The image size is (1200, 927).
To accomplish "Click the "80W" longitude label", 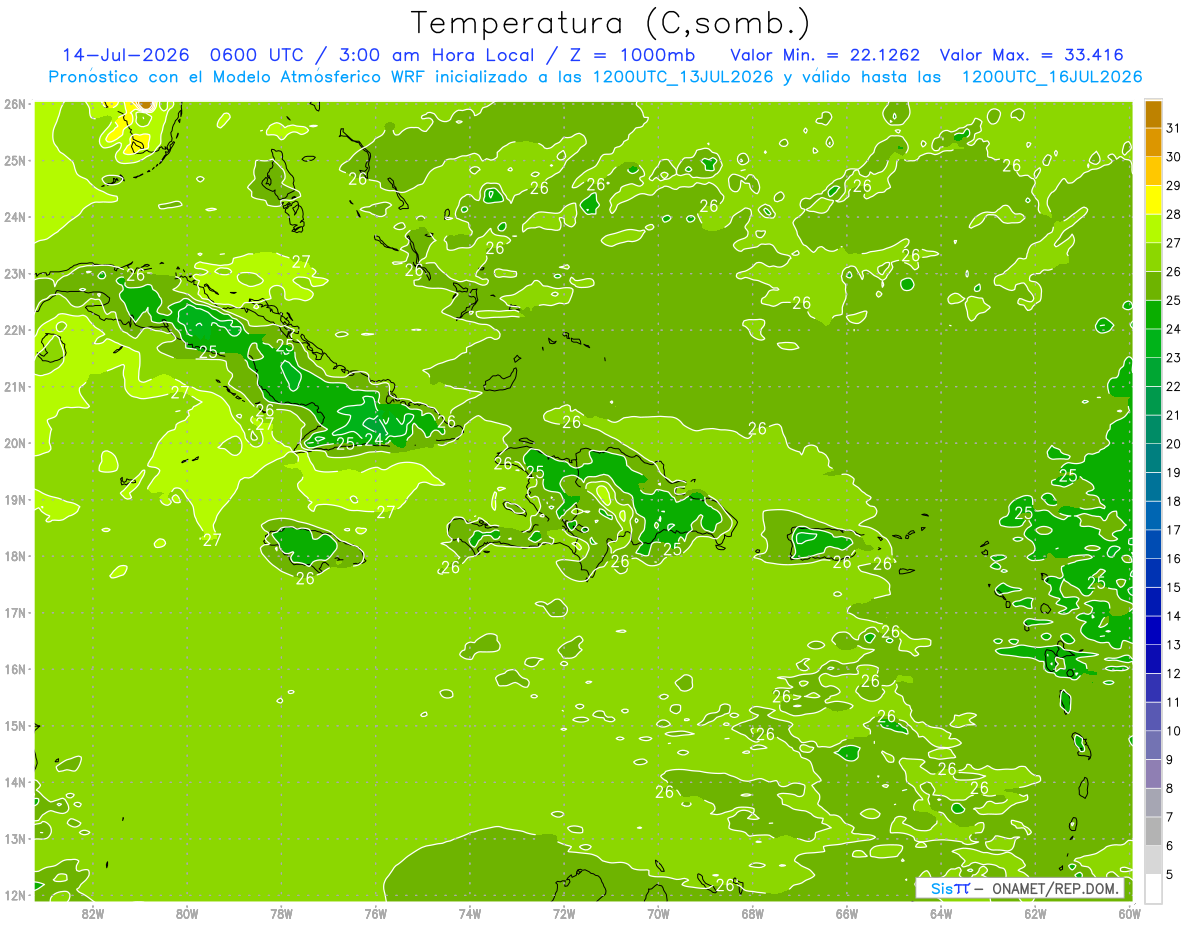I will (186, 913).
